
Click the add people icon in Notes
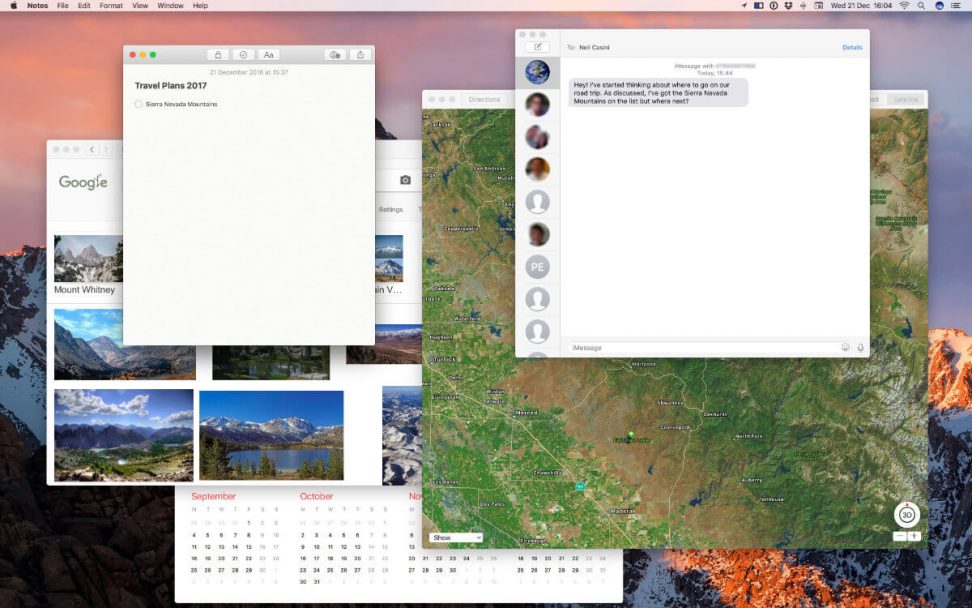point(335,55)
